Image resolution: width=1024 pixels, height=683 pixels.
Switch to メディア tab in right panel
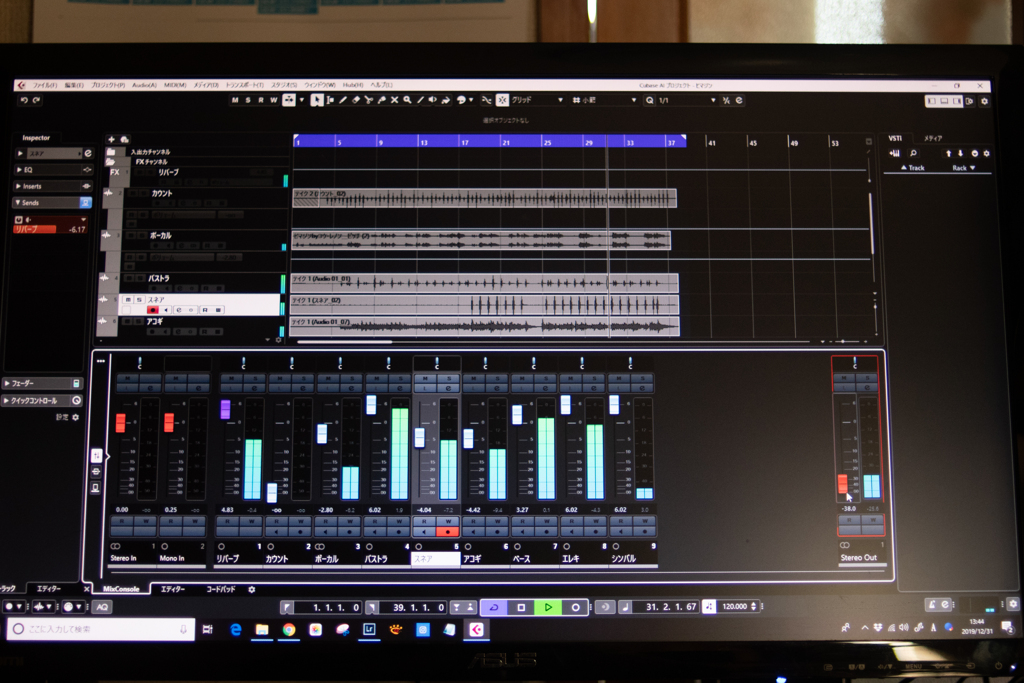pos(933,138)
